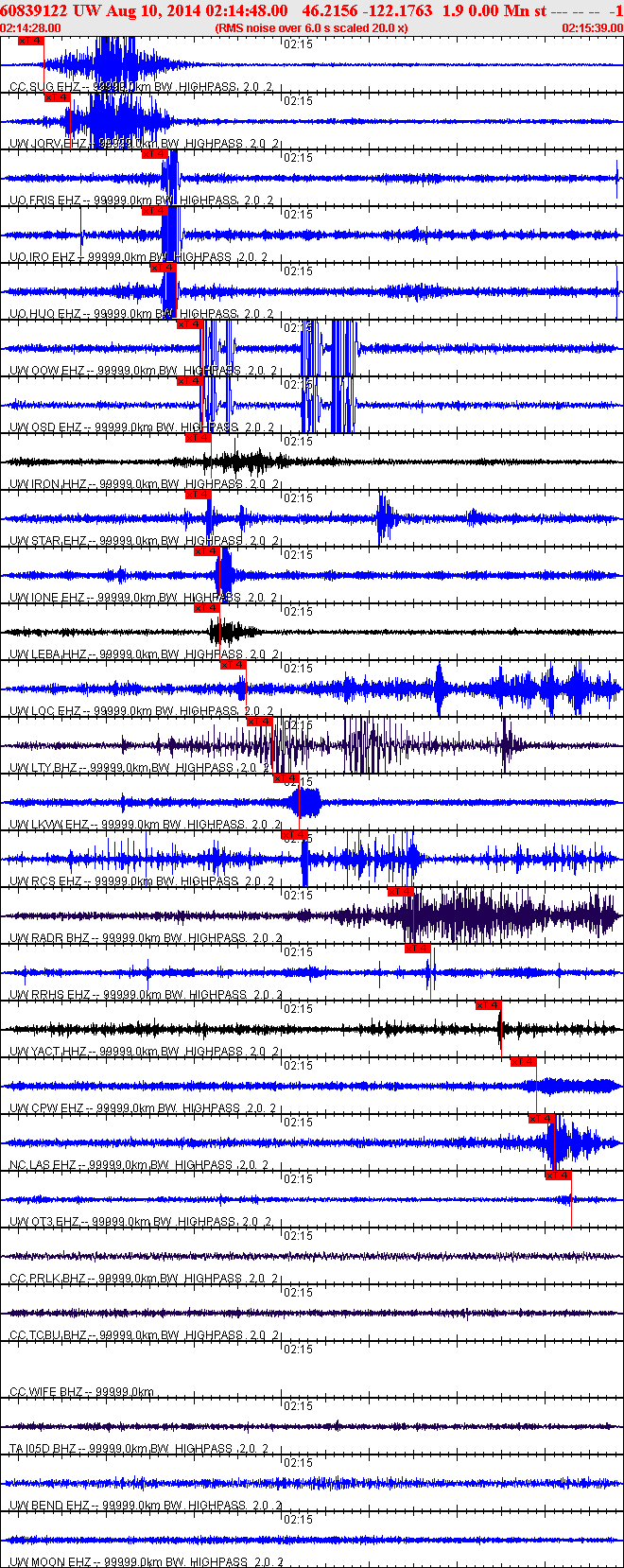Click the 02:15 tick on BEND trace
The height and width of the screenshot is (1568, 624).
point(299,1463)
